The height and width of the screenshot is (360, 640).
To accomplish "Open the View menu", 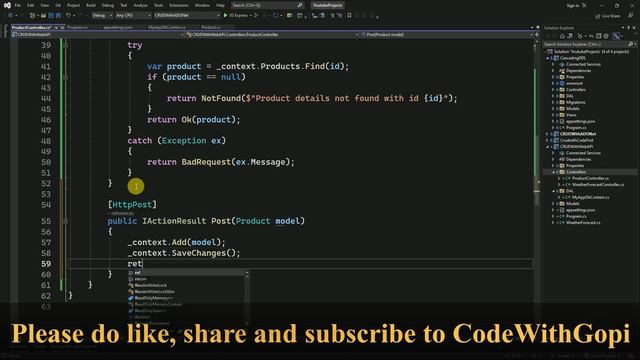I will coord(44,5).
